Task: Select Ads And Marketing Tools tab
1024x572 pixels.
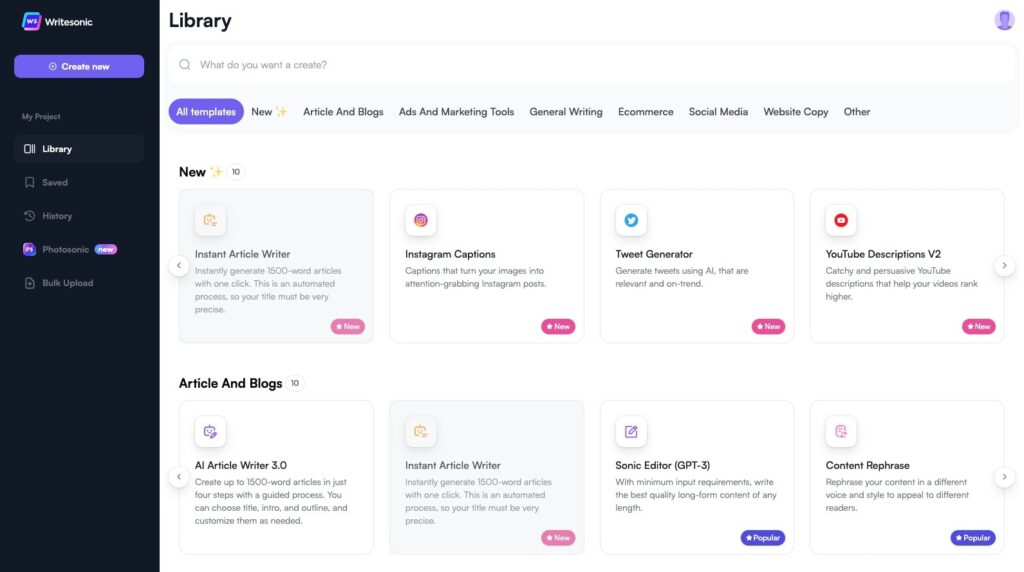Action: pos(456,112)
